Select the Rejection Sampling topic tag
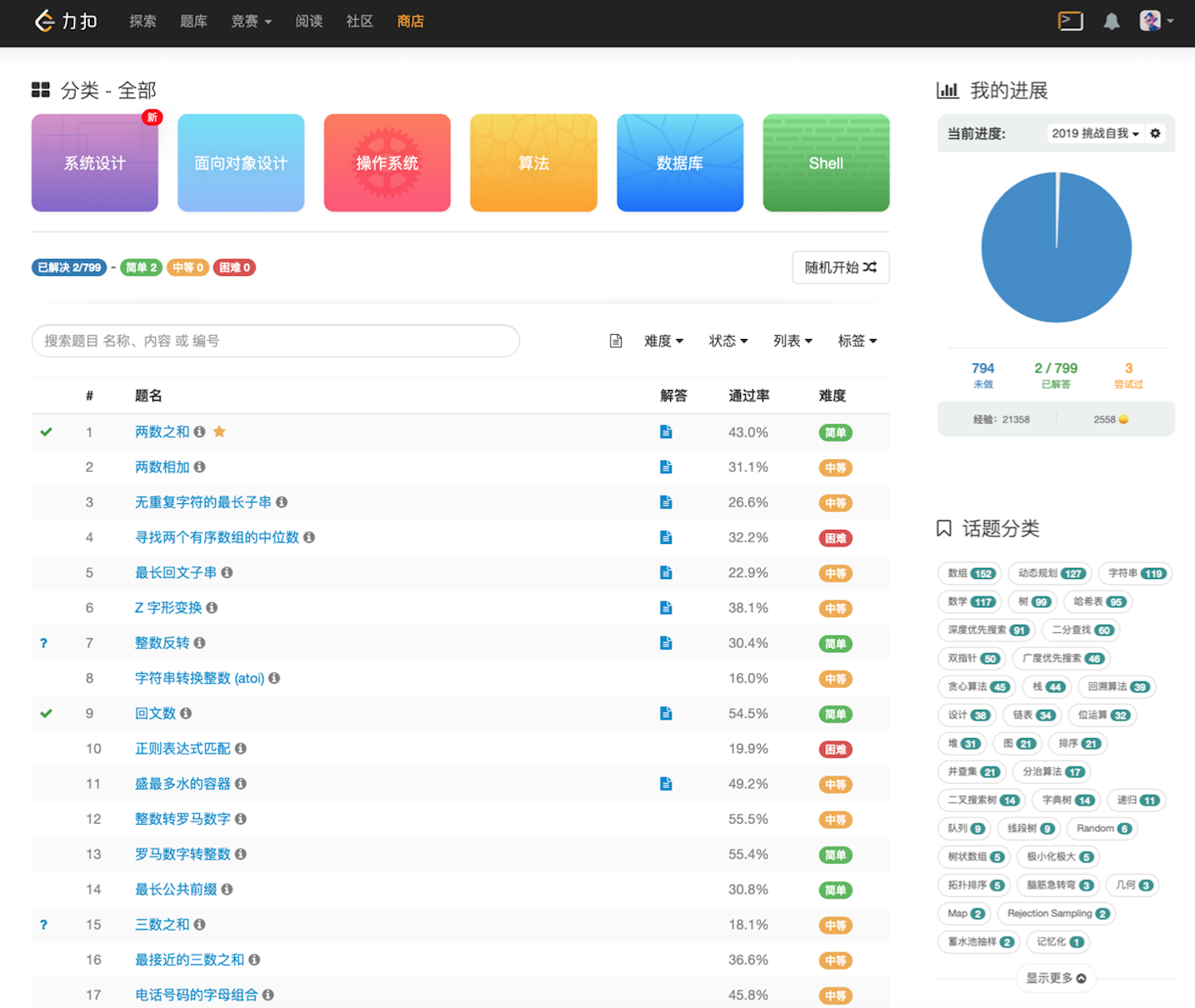The image size is (1195, 1008). 1058,913
